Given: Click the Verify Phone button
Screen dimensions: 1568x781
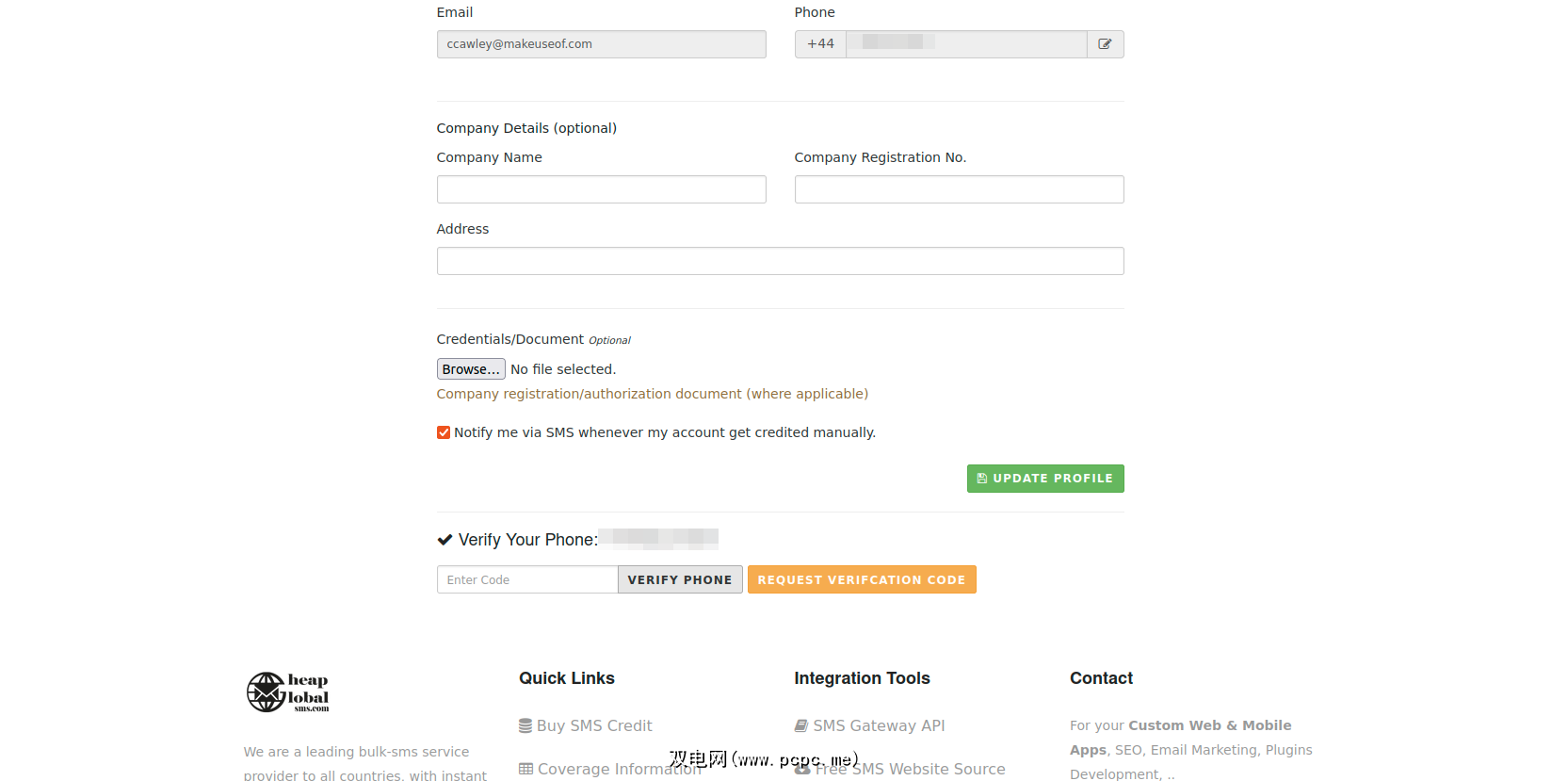Looking at the screenshot, I should (x=680, y=579).
